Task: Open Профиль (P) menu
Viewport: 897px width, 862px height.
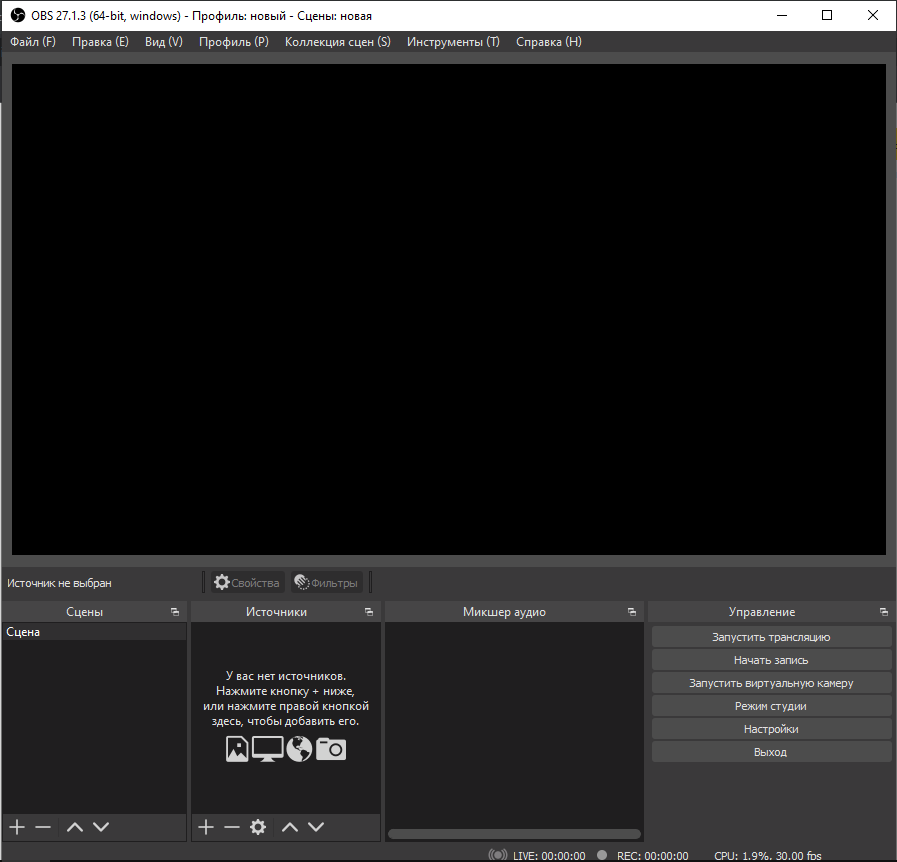Action: point(234,42)
